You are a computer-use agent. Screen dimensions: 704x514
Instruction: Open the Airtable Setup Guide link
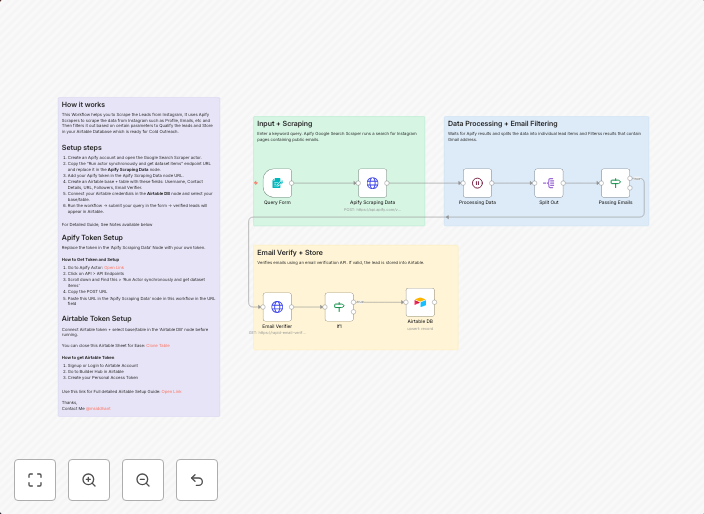click(172, 391)
